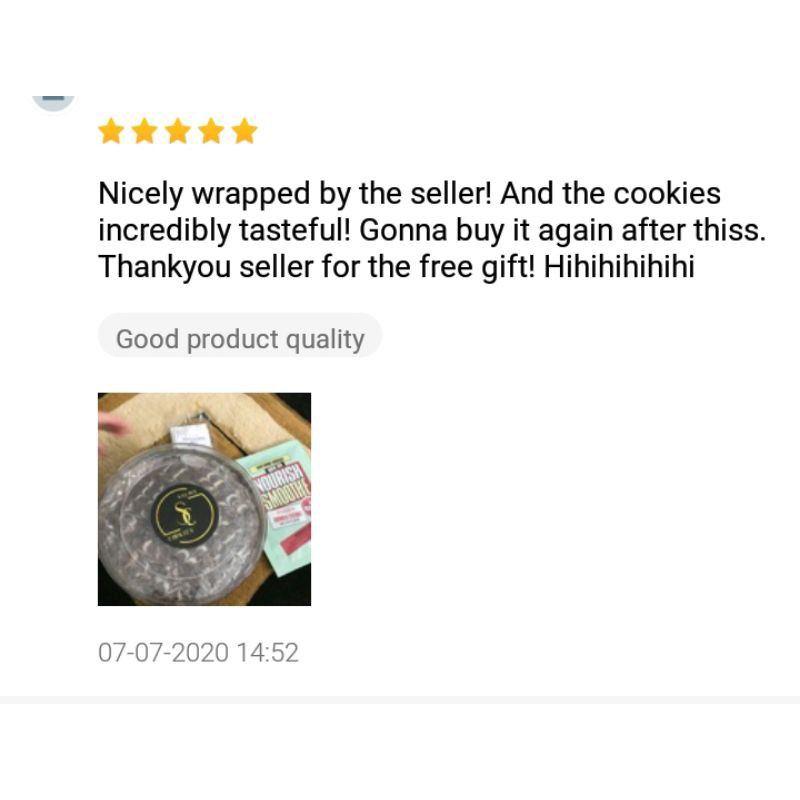The image size is (800, 800).
Task: Click the fifth gold rating star
Action: coord(244,131)
